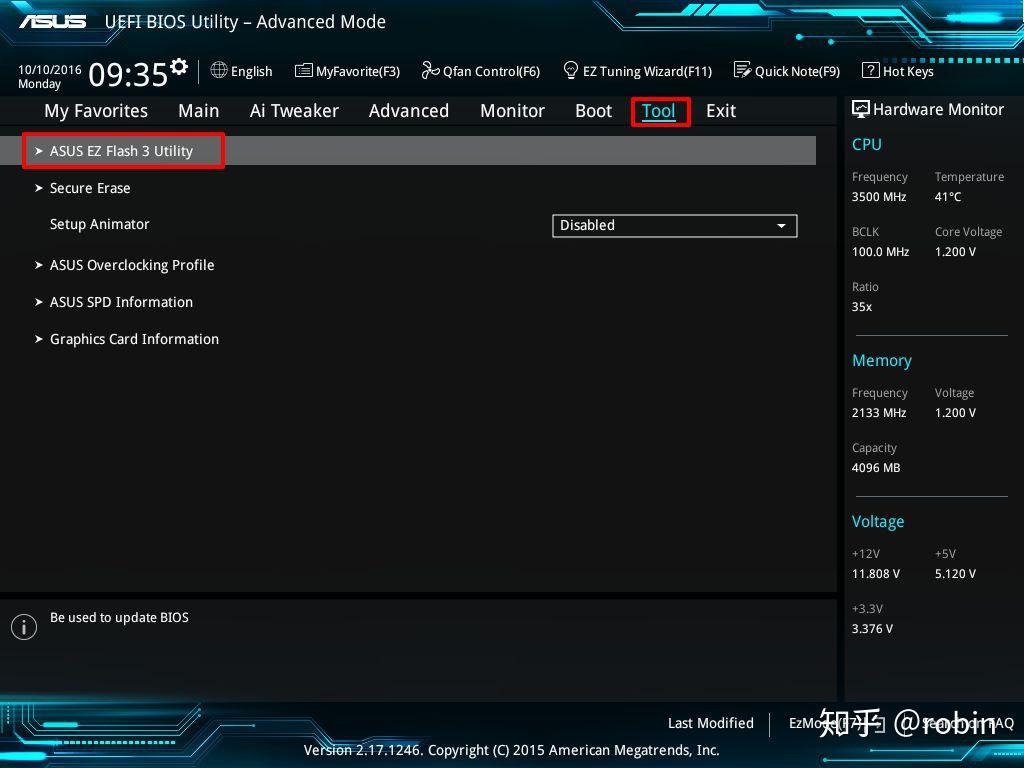Click the Quick Note pencil icon
The height and width of the screenshot is (768, 1024).
[743, 70]
